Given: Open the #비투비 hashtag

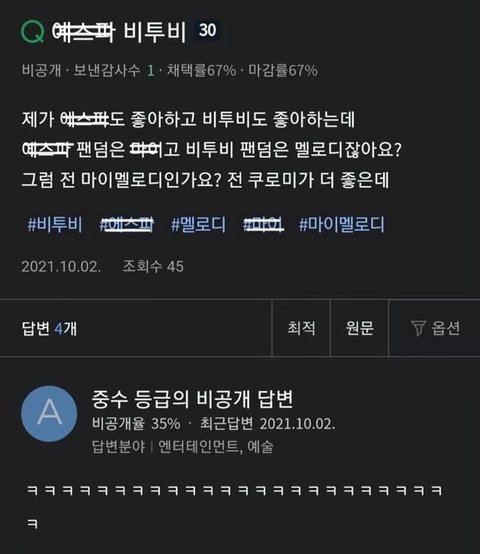Looking at the screenshot, I should tap(55, 224).
